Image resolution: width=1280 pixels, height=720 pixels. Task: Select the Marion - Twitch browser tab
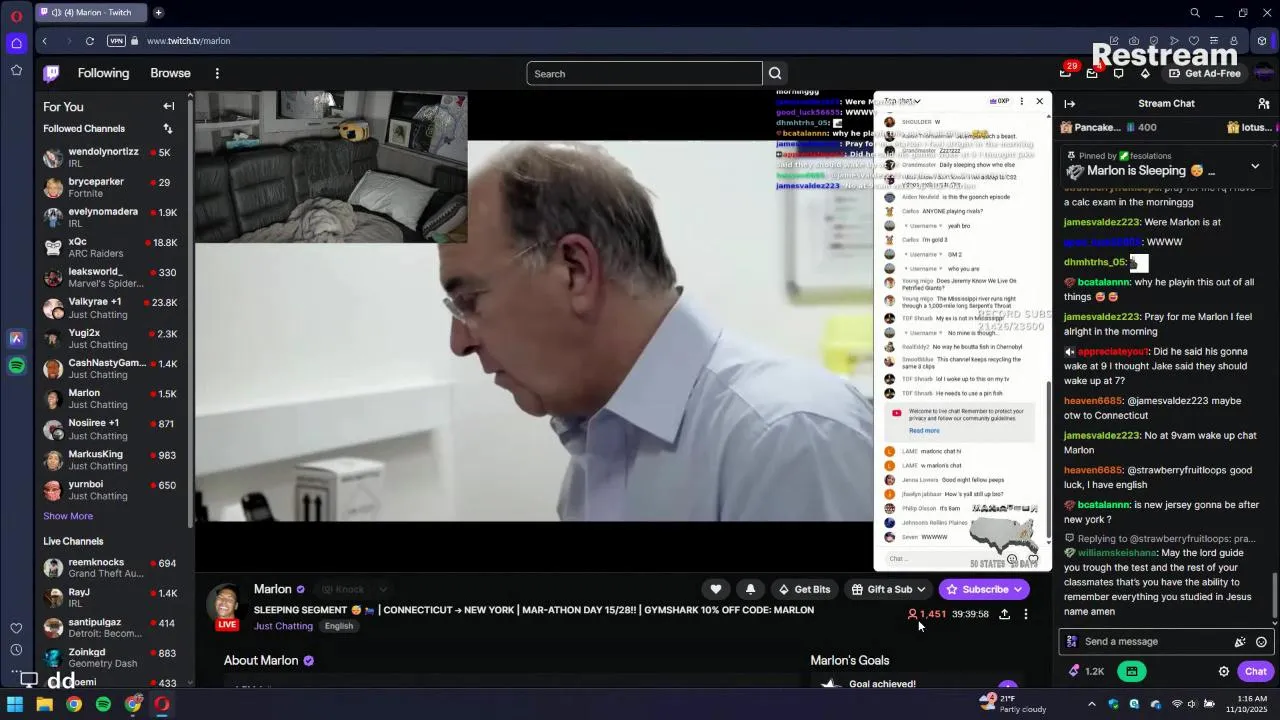(91, 12)
